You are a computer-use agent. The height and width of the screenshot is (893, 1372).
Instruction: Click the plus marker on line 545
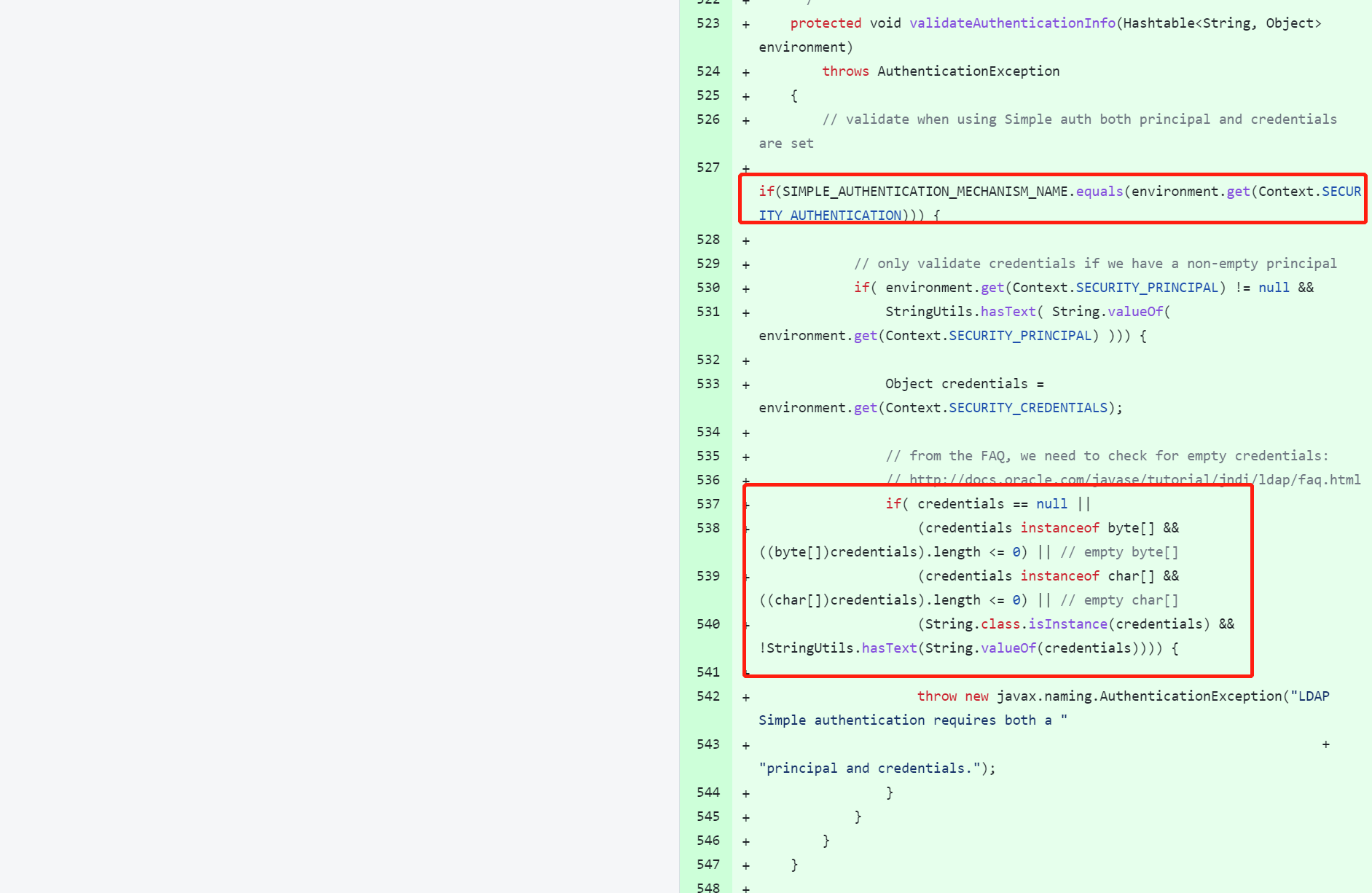pos(745,817)
